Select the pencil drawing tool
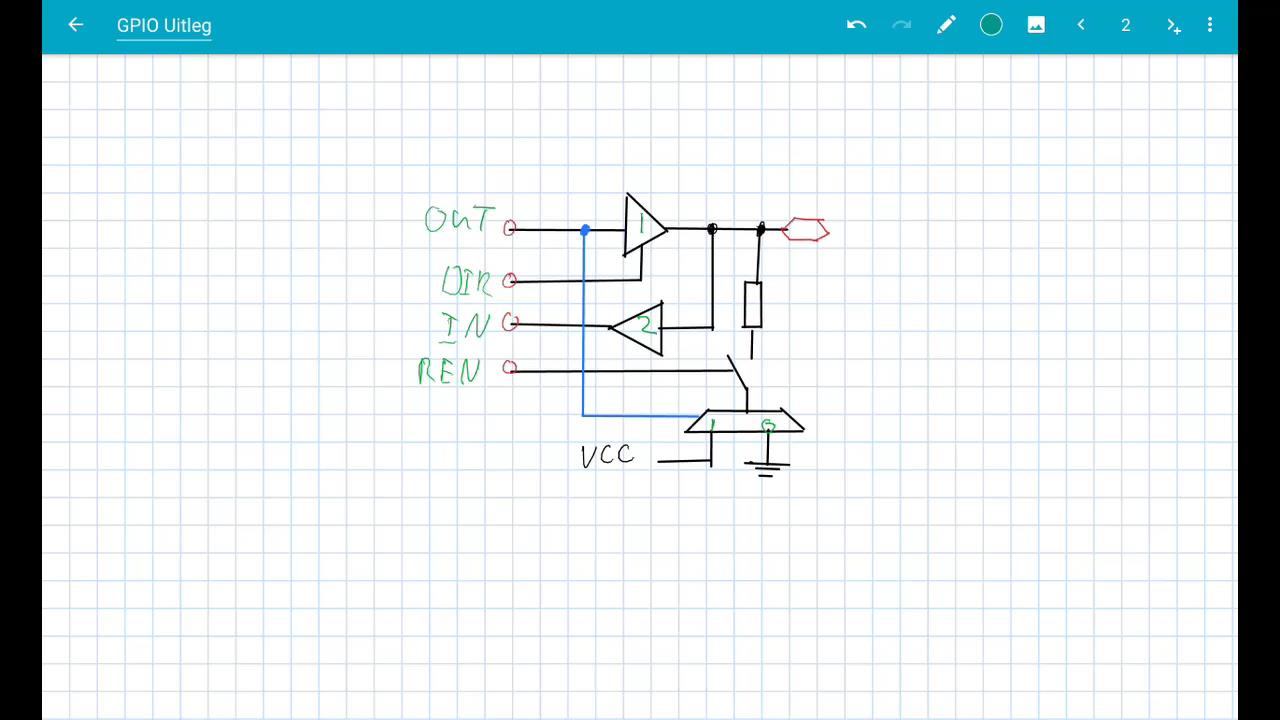The image size is (1280, 720). coord(946,25)
